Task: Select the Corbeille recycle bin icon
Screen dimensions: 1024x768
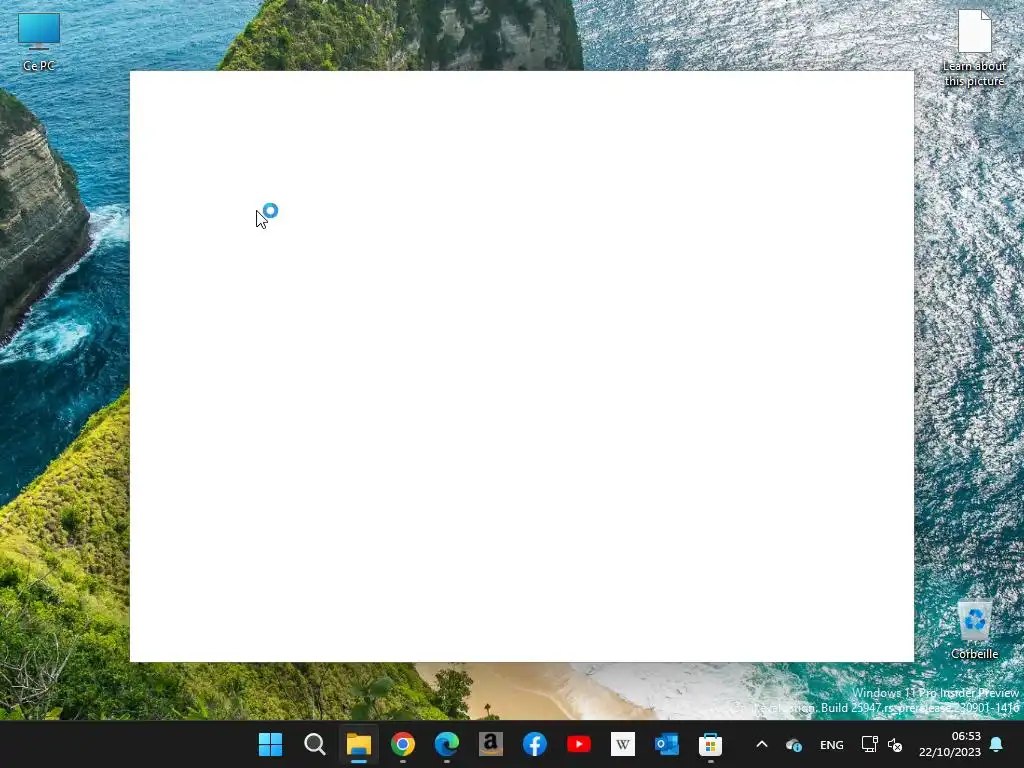Action: click(x=974, y=630)
